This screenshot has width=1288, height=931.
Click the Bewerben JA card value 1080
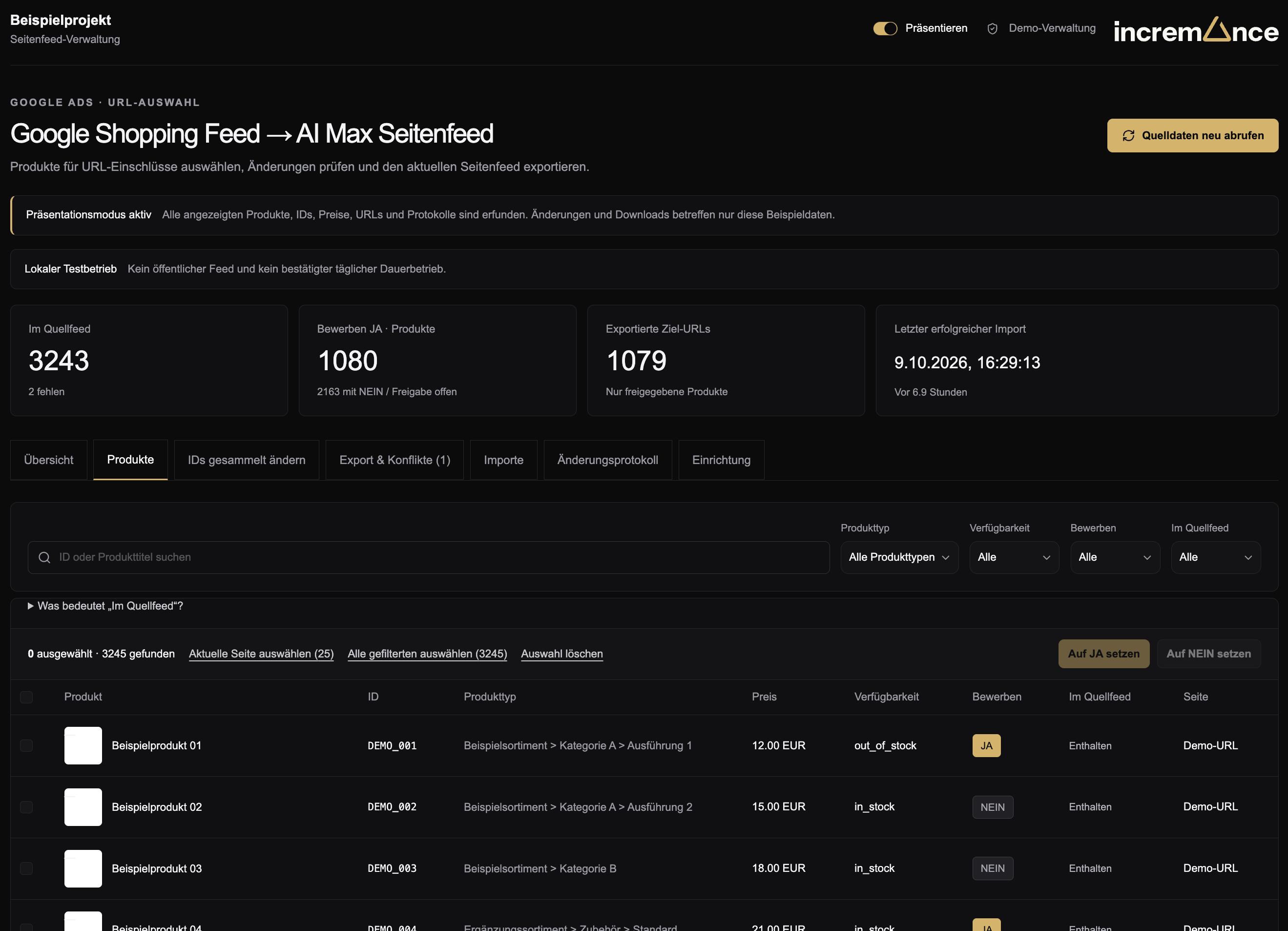coord(348,360)
